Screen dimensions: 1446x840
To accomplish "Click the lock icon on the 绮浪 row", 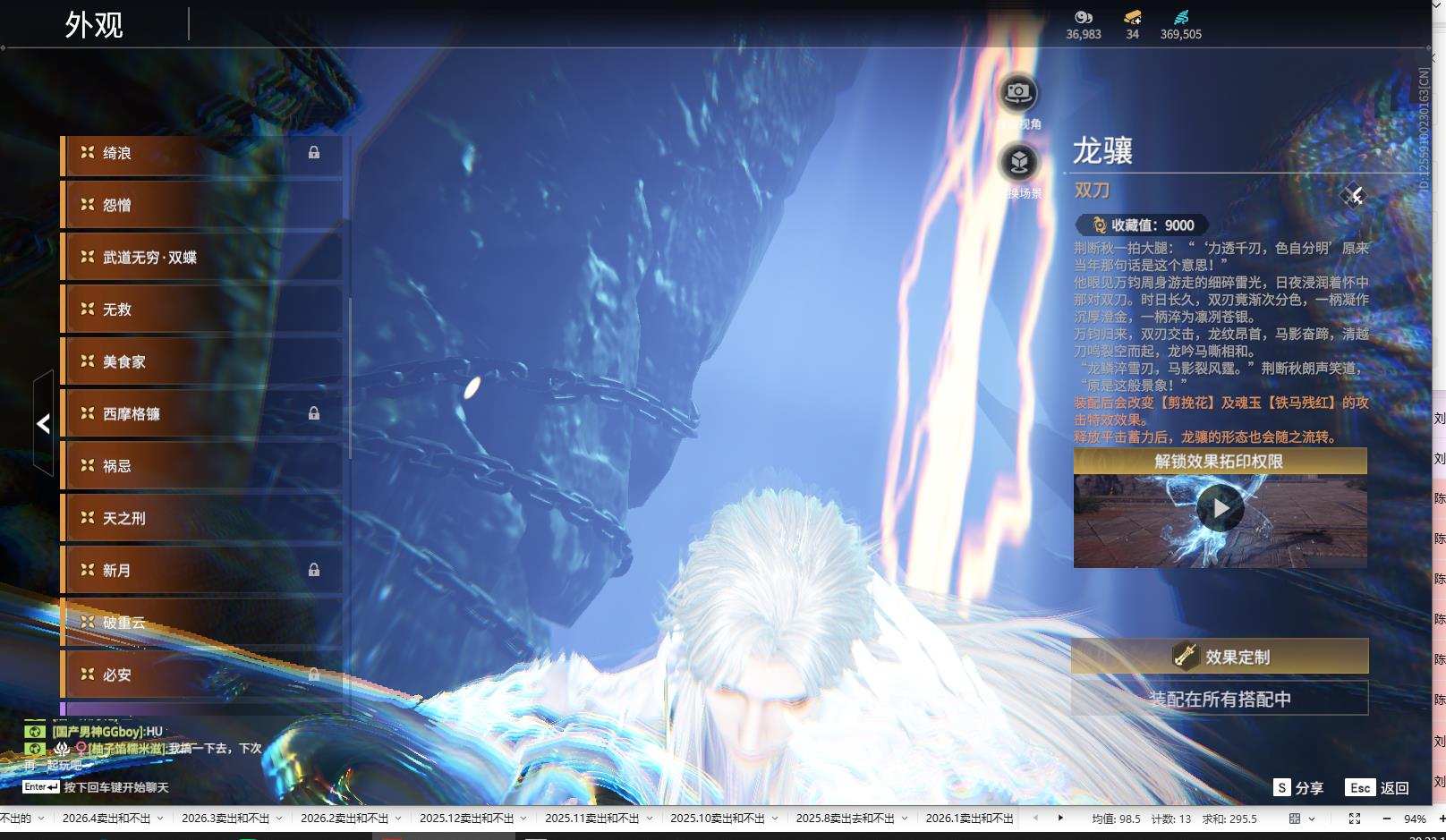I will (314, 153).
